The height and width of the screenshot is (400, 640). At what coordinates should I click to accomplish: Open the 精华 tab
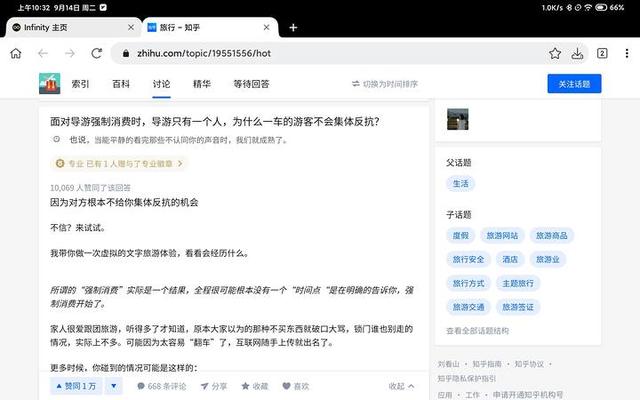202,84
